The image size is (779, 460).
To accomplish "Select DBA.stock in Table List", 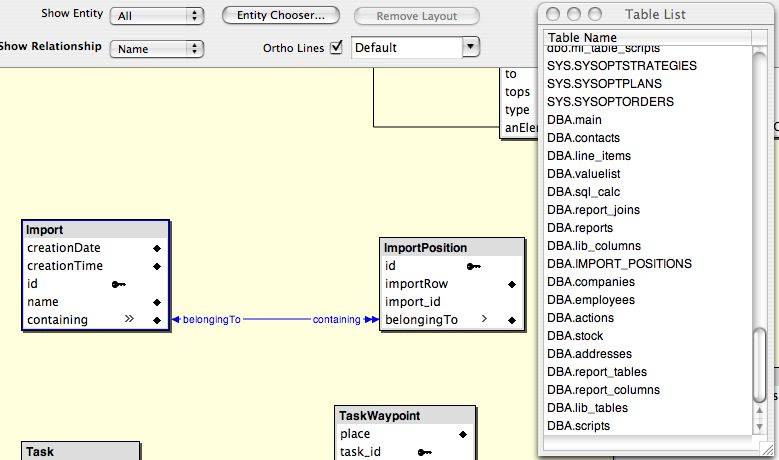I will coord(575,336).
